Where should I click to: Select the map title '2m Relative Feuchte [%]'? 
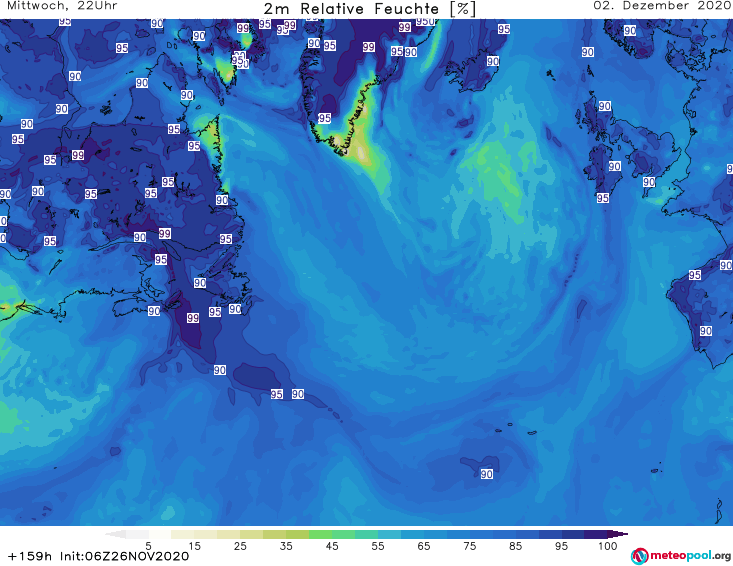pos(370,9)
